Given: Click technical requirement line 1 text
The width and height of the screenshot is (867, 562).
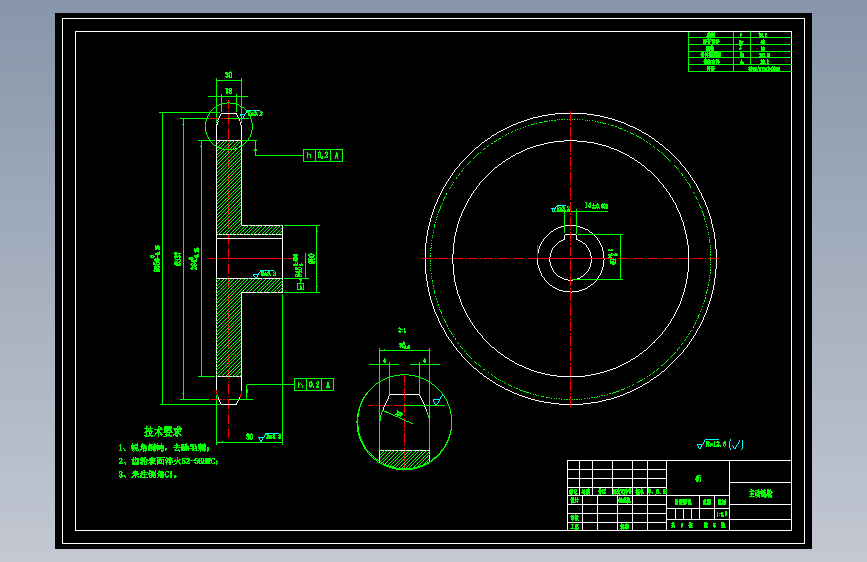Looking at the screenshot, I should [x=164, y=448].
